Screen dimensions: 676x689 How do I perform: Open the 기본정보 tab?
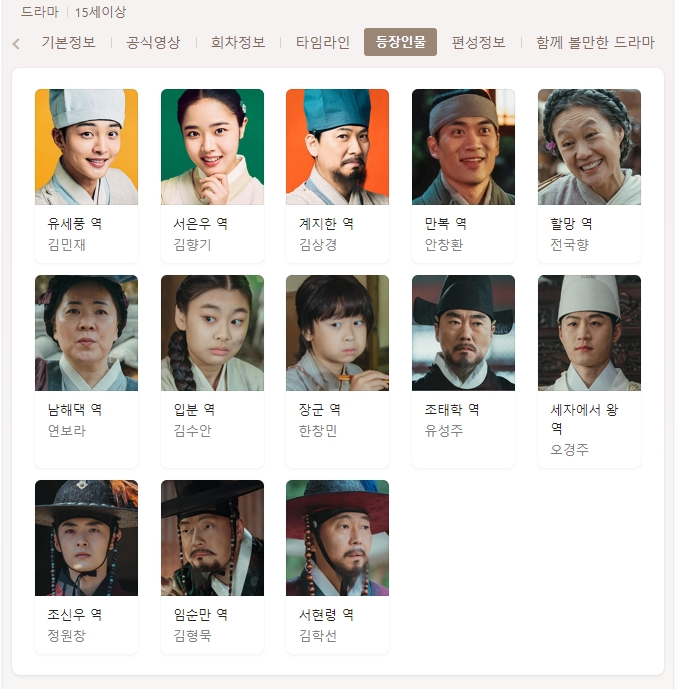pyautogui.click(x=69, y=42)
